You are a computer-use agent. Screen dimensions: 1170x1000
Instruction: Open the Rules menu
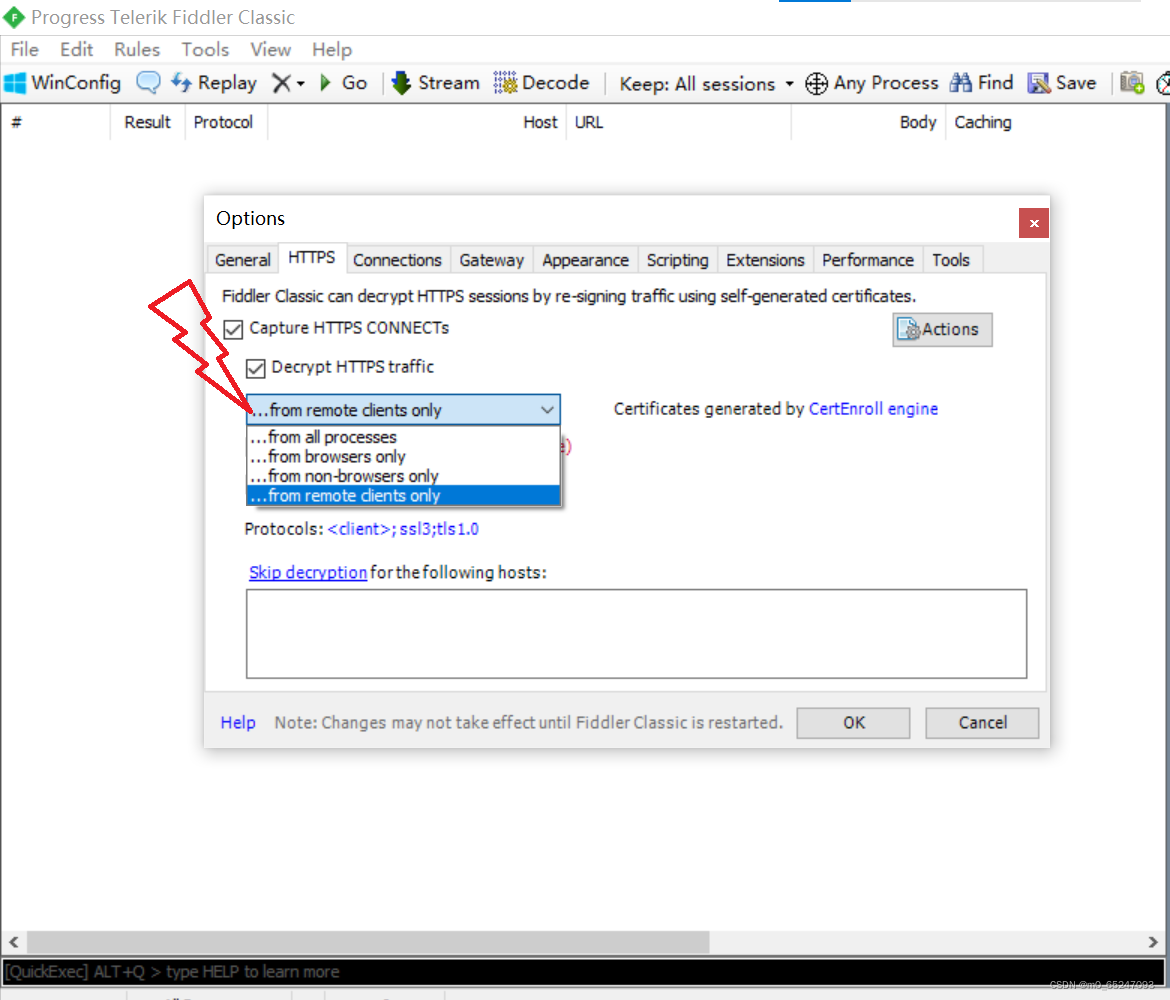tap(137, 49)
